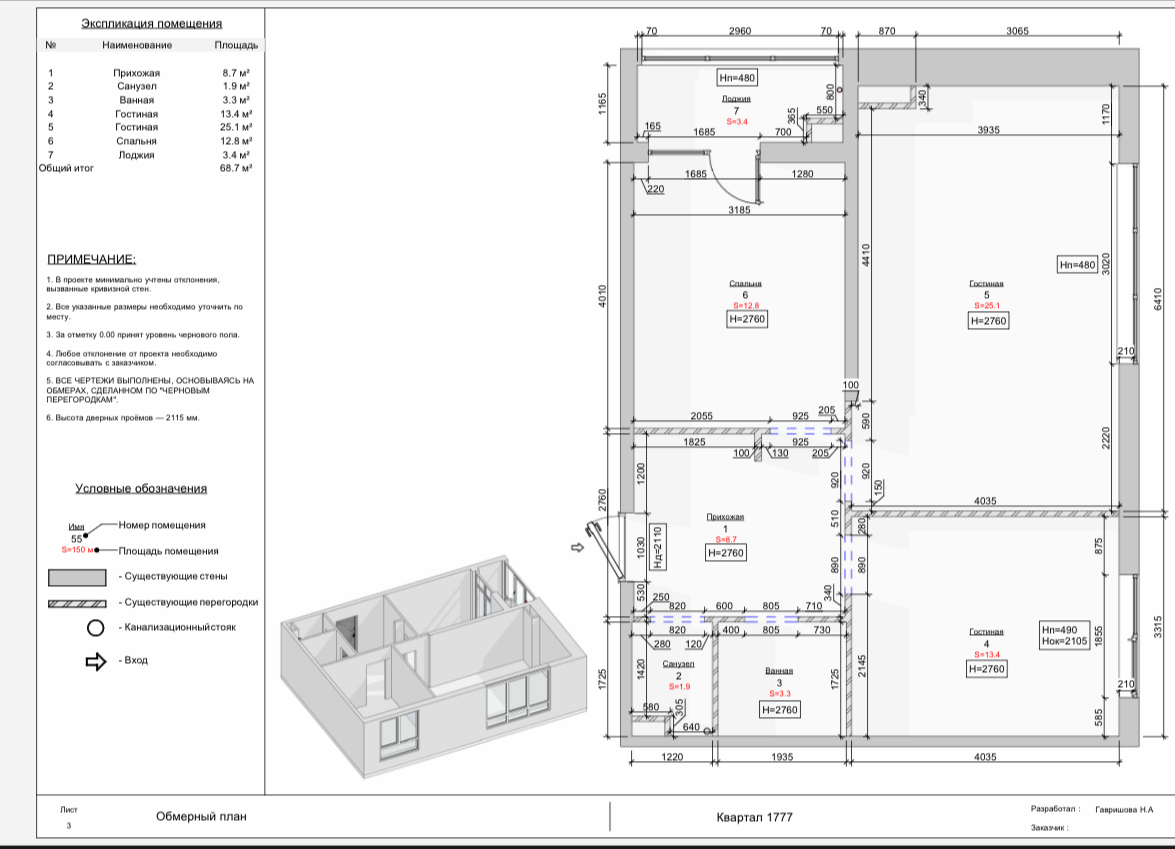Click the 4410 vertical dimension between rooms
Screen dimensions: 1175x849
[866, 255]
